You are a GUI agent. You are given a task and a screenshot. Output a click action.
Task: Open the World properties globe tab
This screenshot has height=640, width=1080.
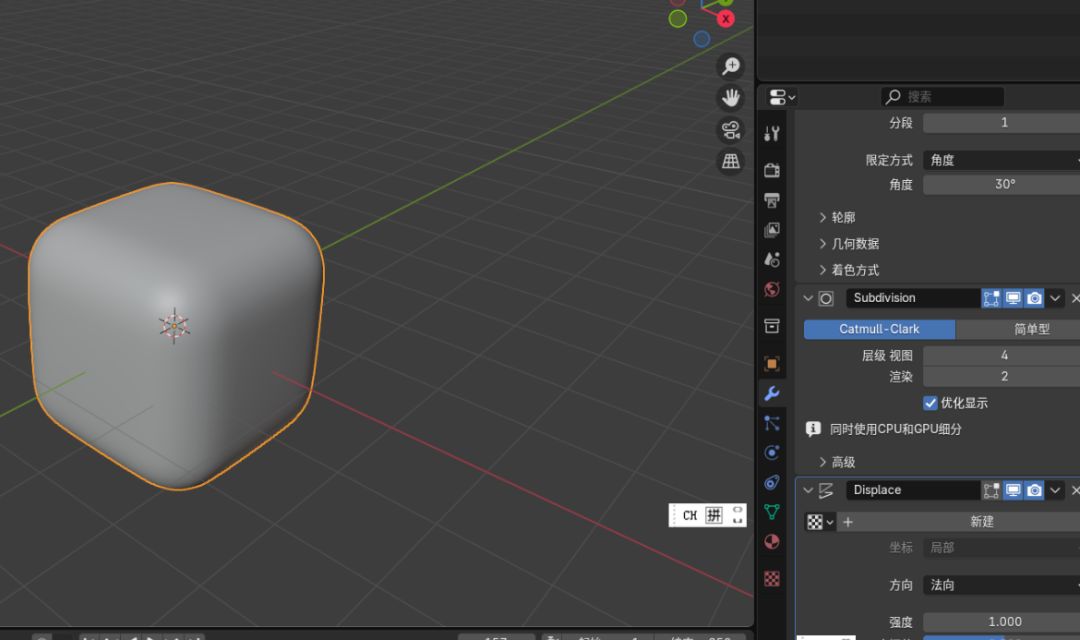(x=772, y=290)
